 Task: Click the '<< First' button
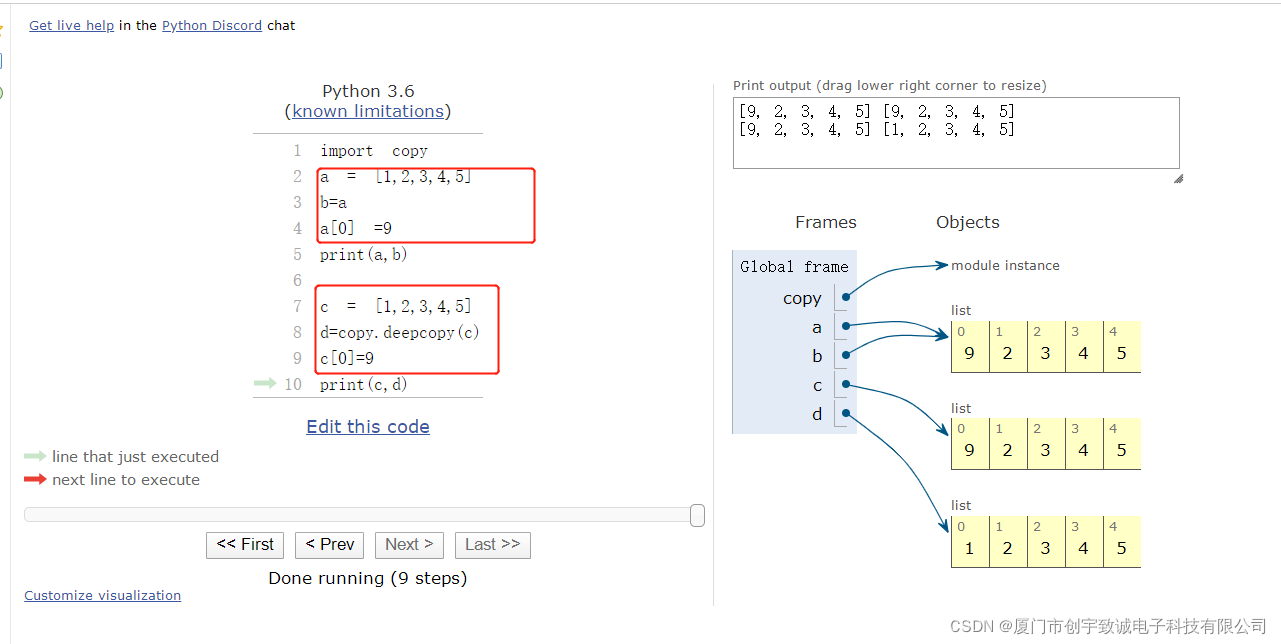pos(244,545)
